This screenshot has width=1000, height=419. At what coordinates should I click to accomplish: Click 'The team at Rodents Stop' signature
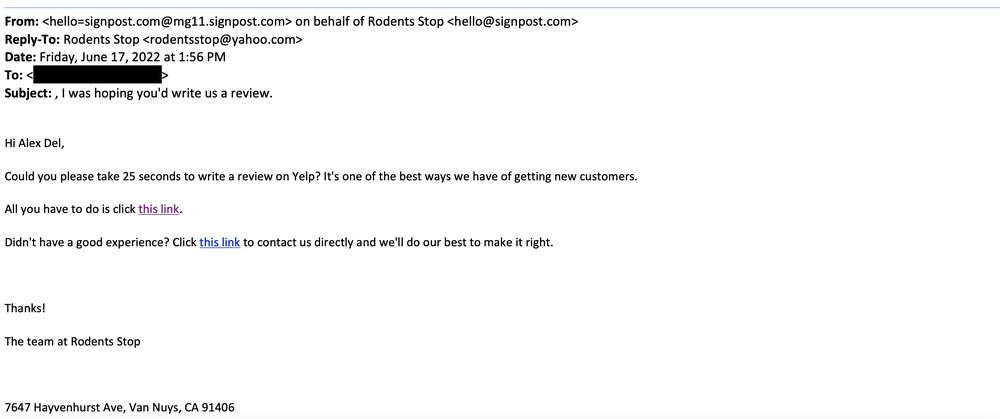tap(72, 341)
